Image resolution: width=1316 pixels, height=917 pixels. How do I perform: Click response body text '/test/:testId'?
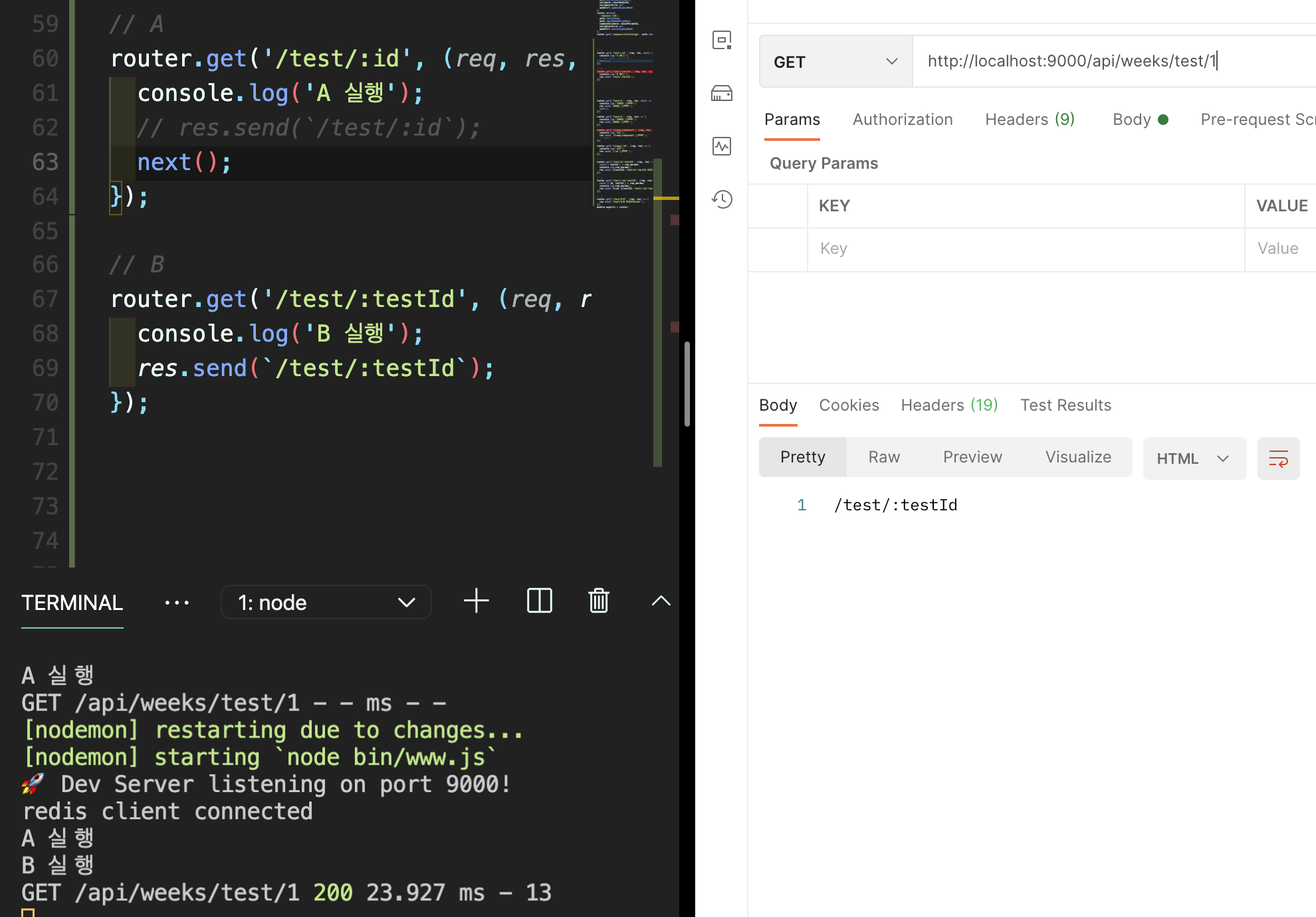[895, 505]
